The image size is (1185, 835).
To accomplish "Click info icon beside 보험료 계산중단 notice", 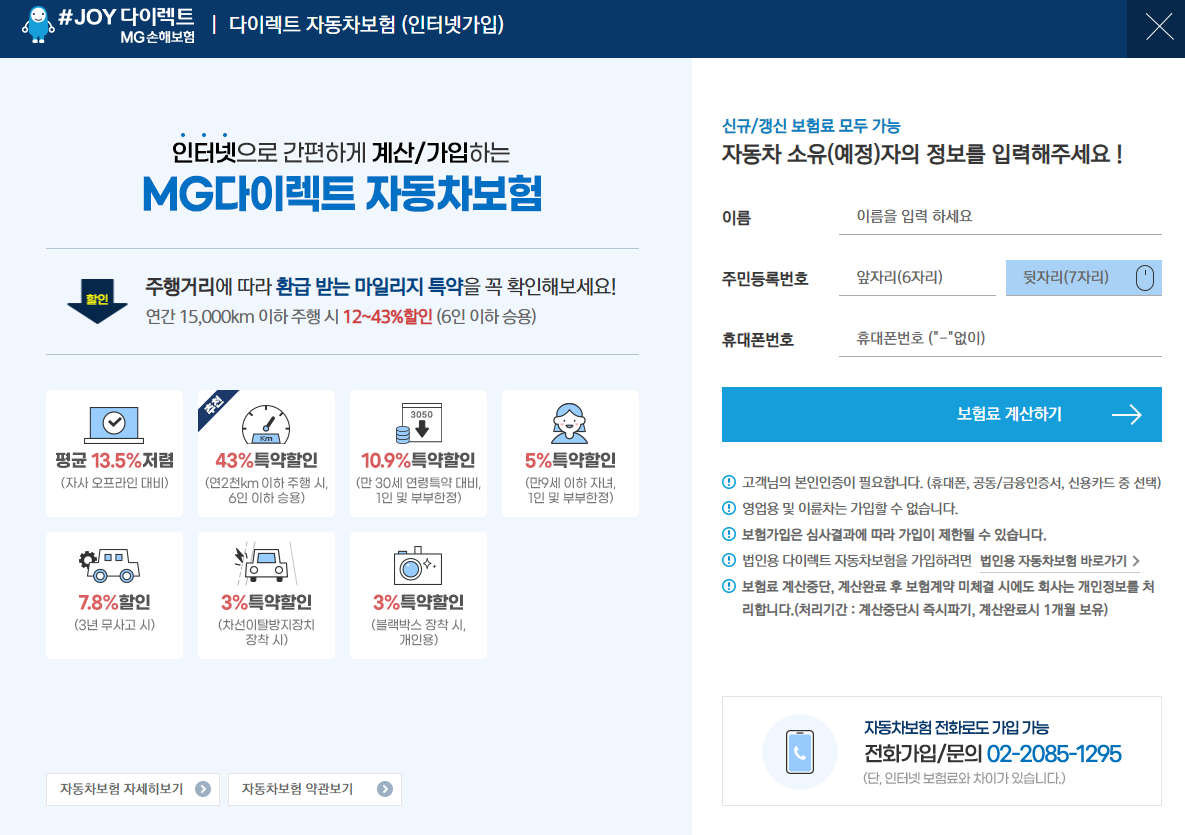I will tap(729, 586).
